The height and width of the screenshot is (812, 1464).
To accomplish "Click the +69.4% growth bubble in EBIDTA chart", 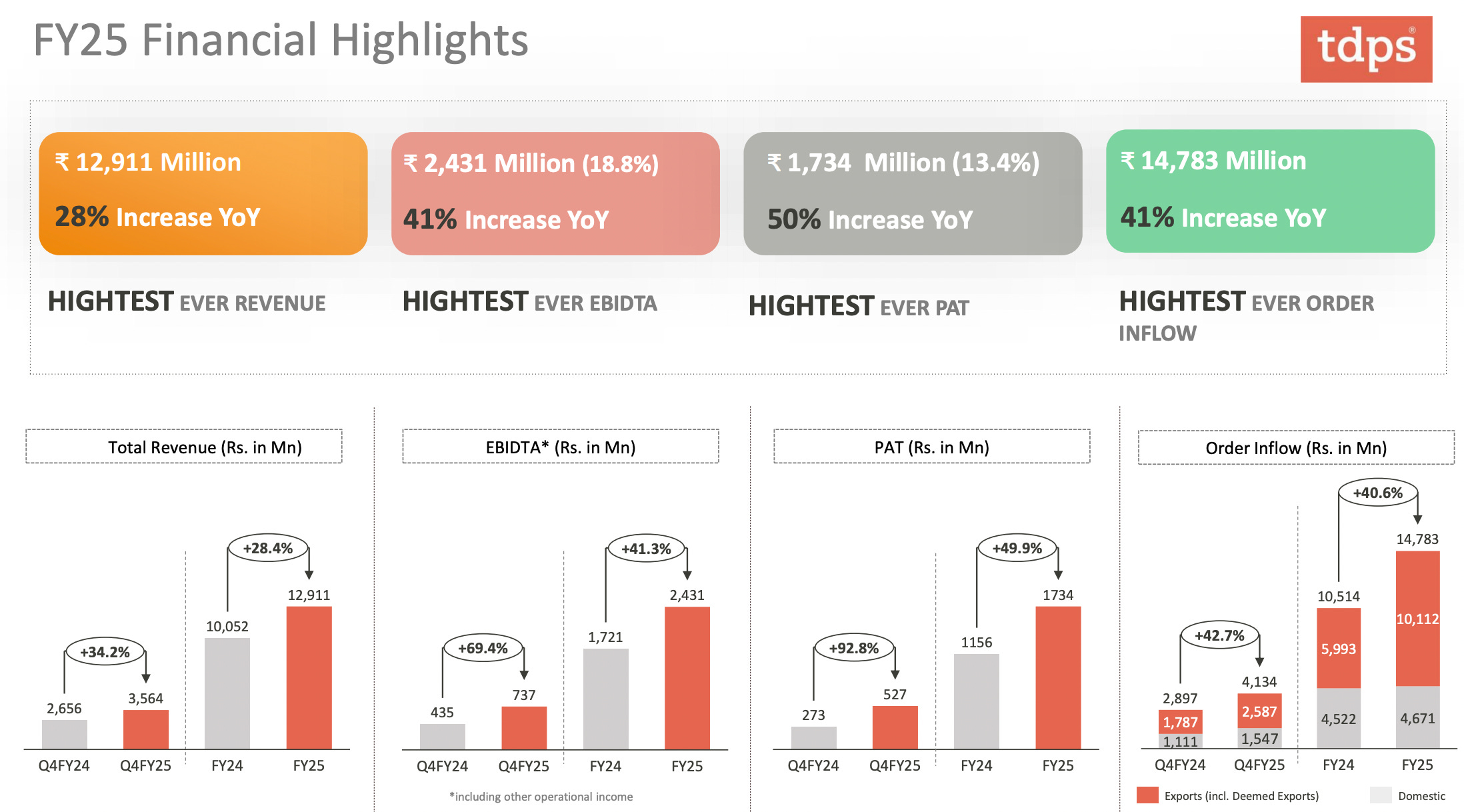I will coord(483,648).
